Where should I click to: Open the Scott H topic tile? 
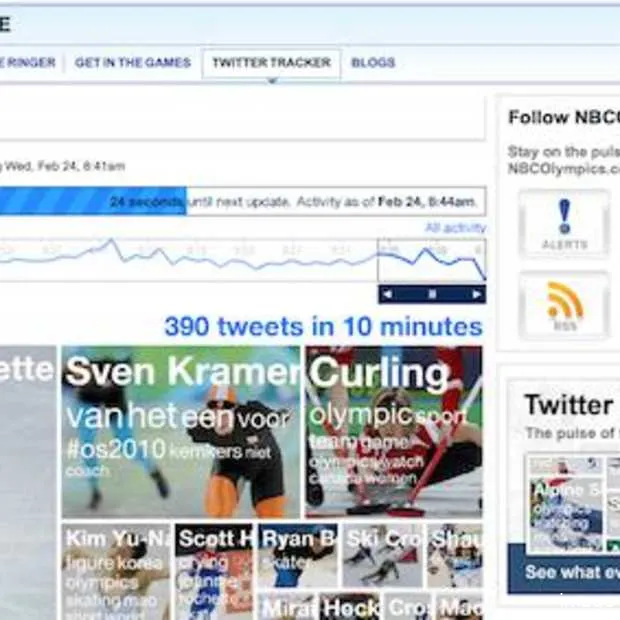pyautogui.click(x=214, y=572)
